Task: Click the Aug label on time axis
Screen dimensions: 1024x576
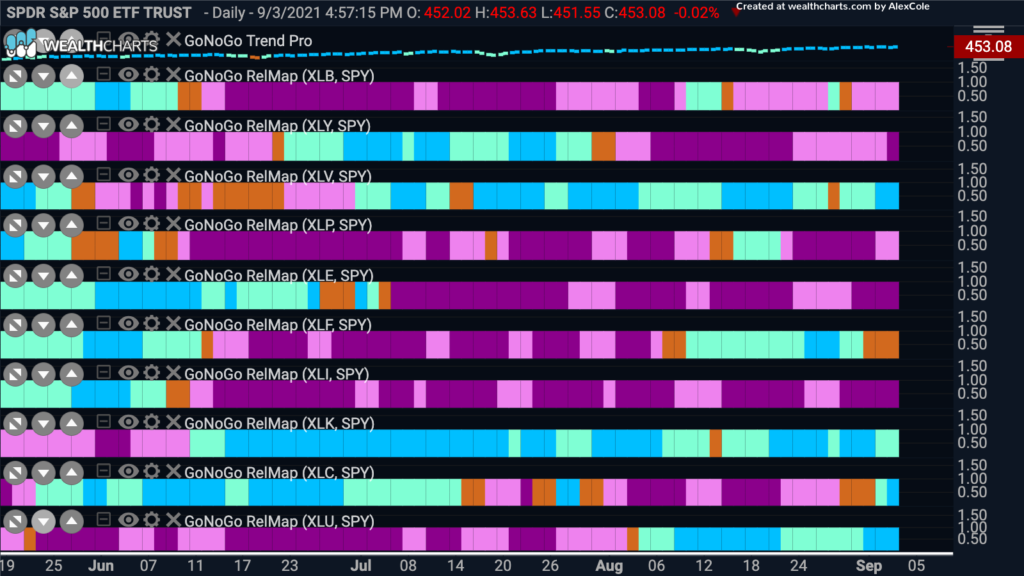Action: pyautogui.click(x=609, y=566)
